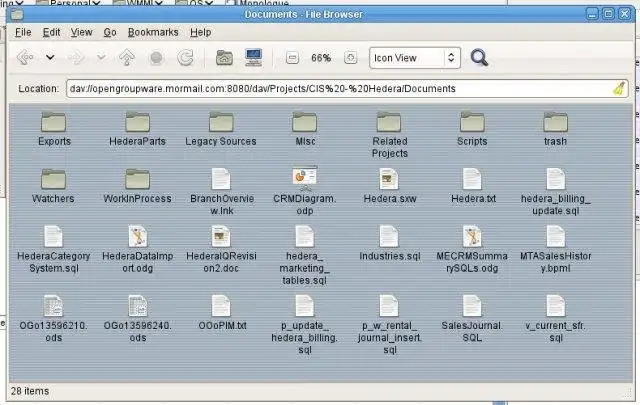Click the '28 items' status bar text
This screenshot has width=640, height=405.
[30, 391]
